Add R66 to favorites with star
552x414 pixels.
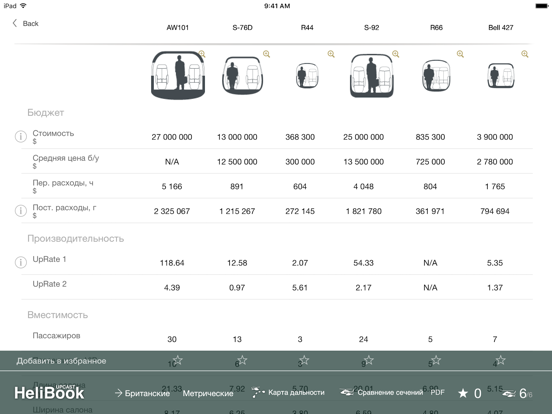click(x=436, y=360)
